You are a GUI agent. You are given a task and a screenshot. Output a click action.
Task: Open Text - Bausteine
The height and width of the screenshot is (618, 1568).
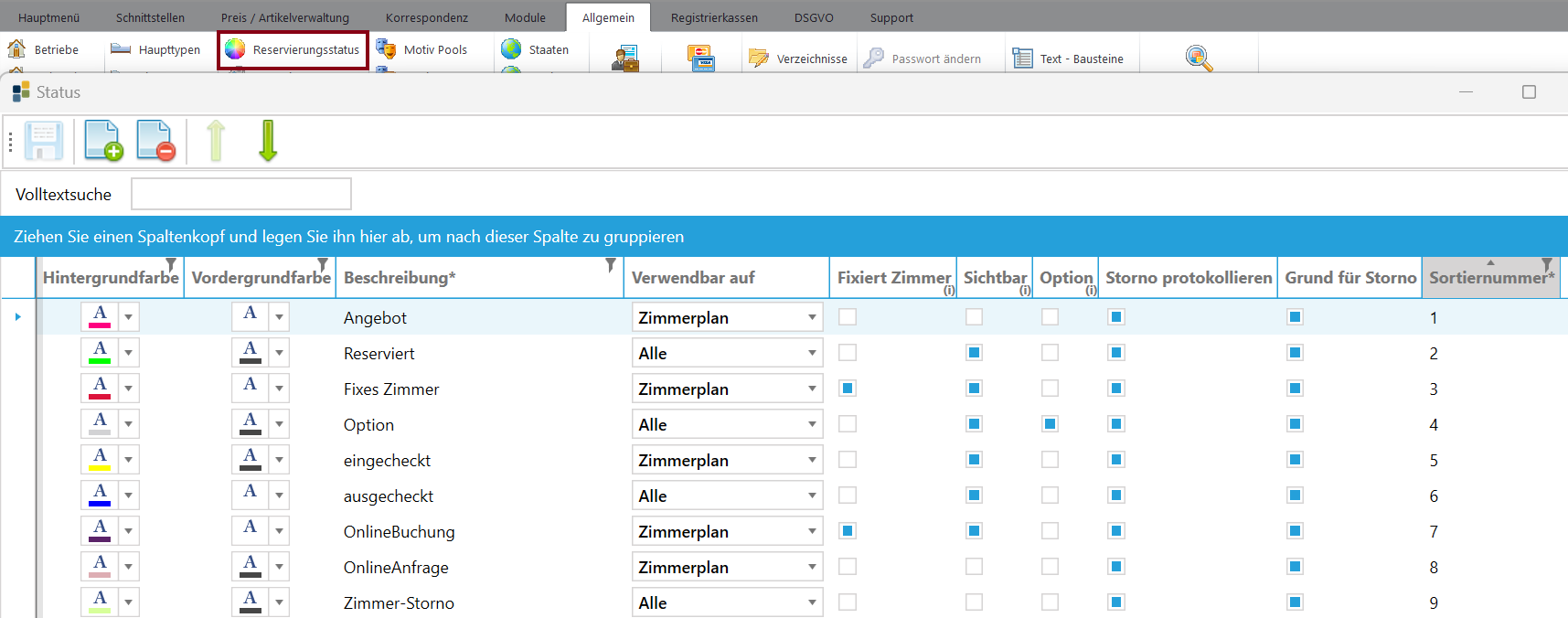(x=1068, y=59)
